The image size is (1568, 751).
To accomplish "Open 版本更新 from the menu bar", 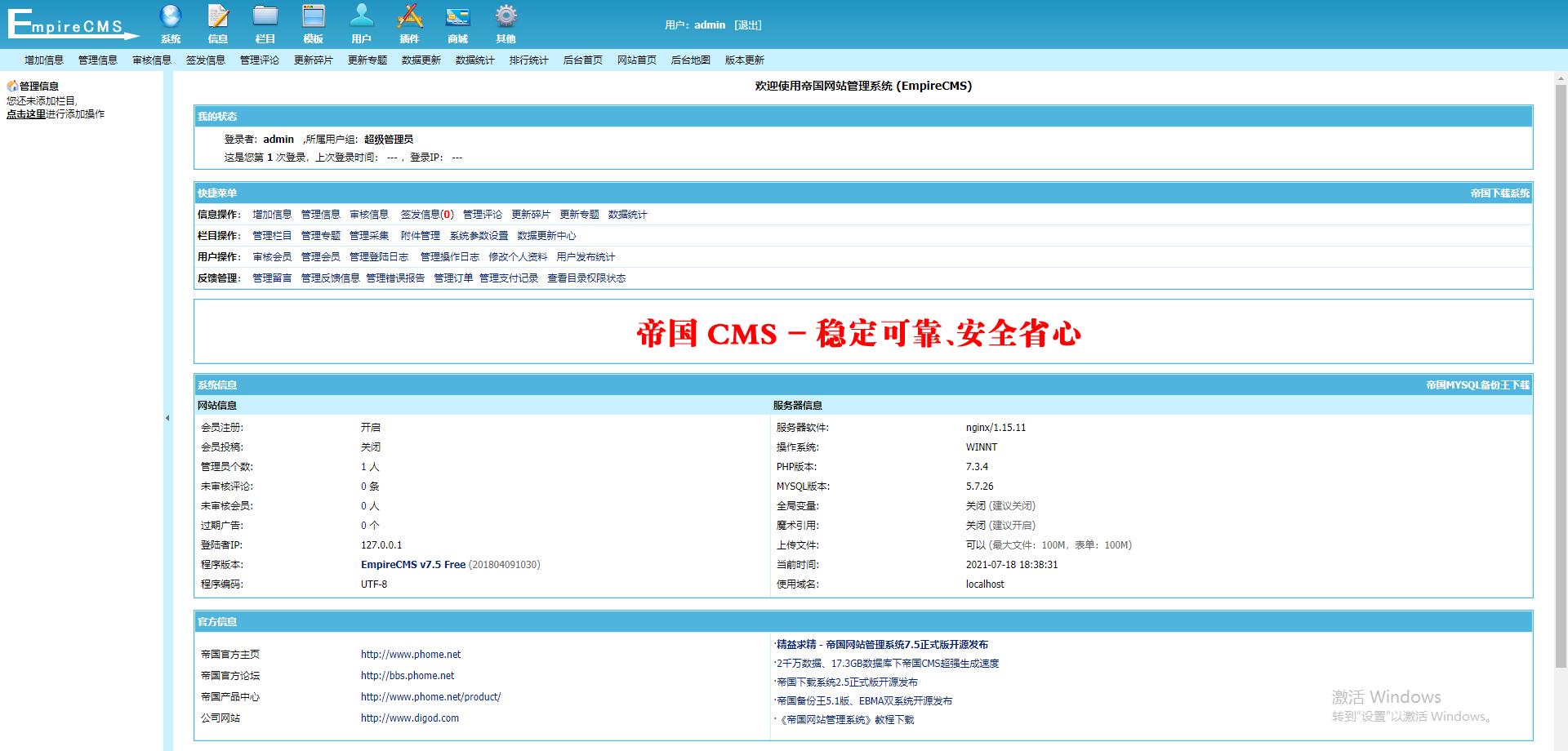I will click(743, 60).
